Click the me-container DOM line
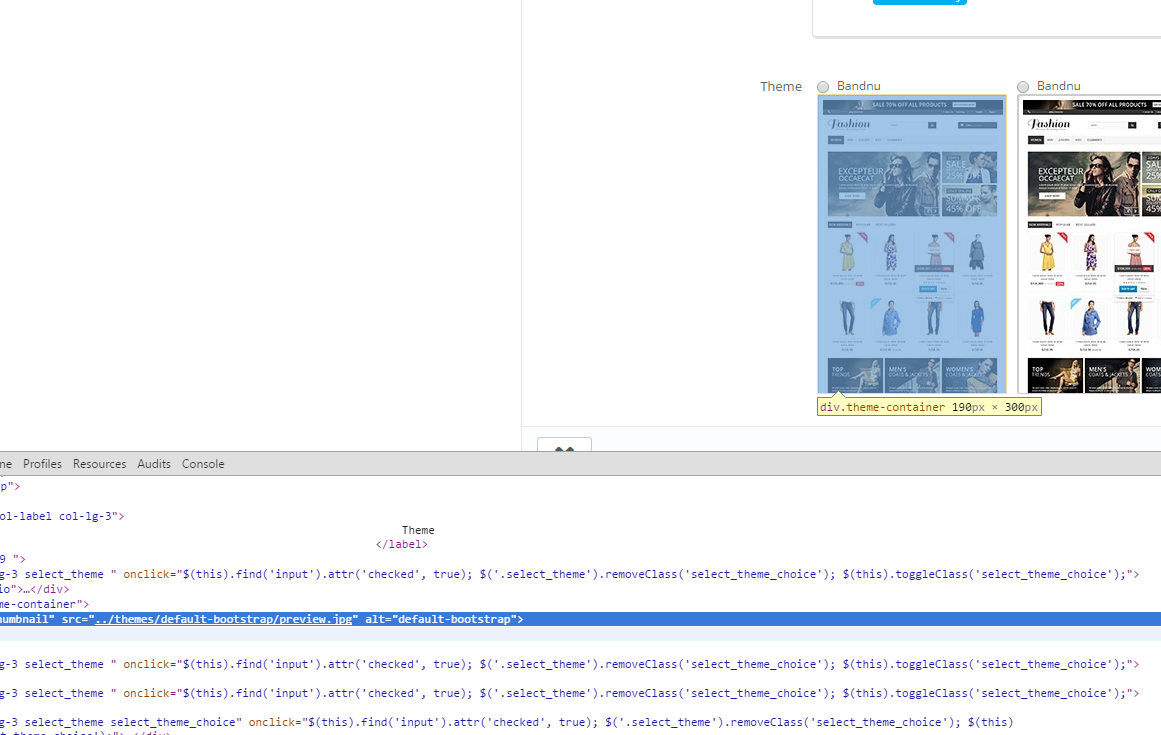Viewport: 1161px width, 735px height. point(44,605)
